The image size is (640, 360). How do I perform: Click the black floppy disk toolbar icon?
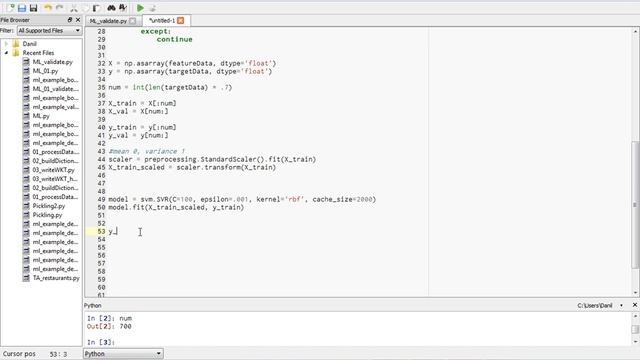[x=33, y=8]
